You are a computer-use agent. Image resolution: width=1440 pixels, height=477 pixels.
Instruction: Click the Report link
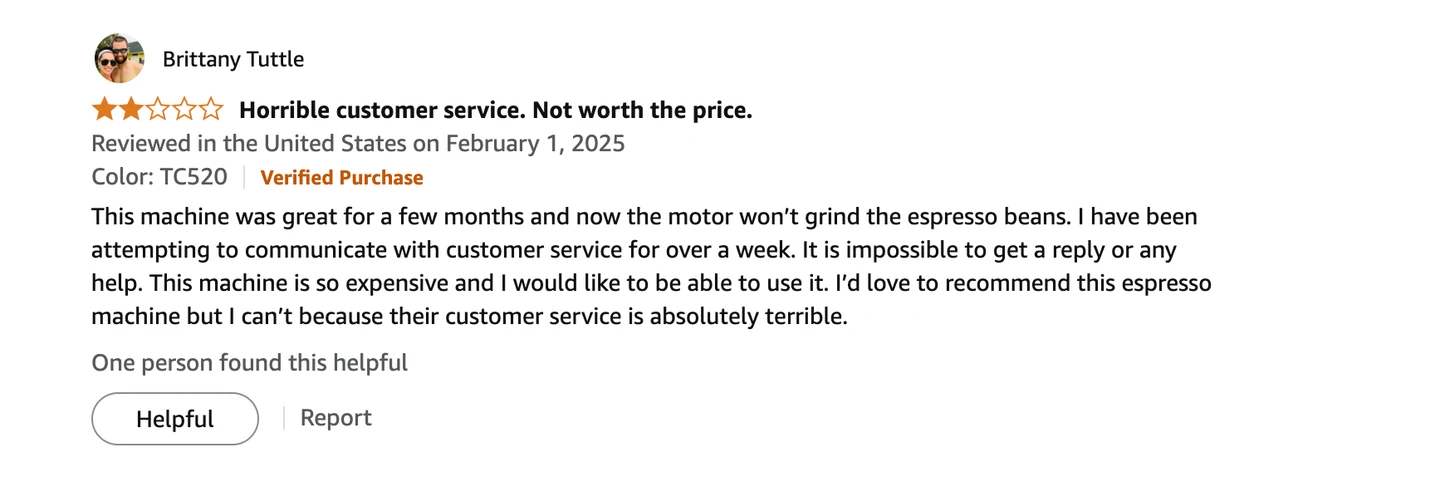[336, 418]
